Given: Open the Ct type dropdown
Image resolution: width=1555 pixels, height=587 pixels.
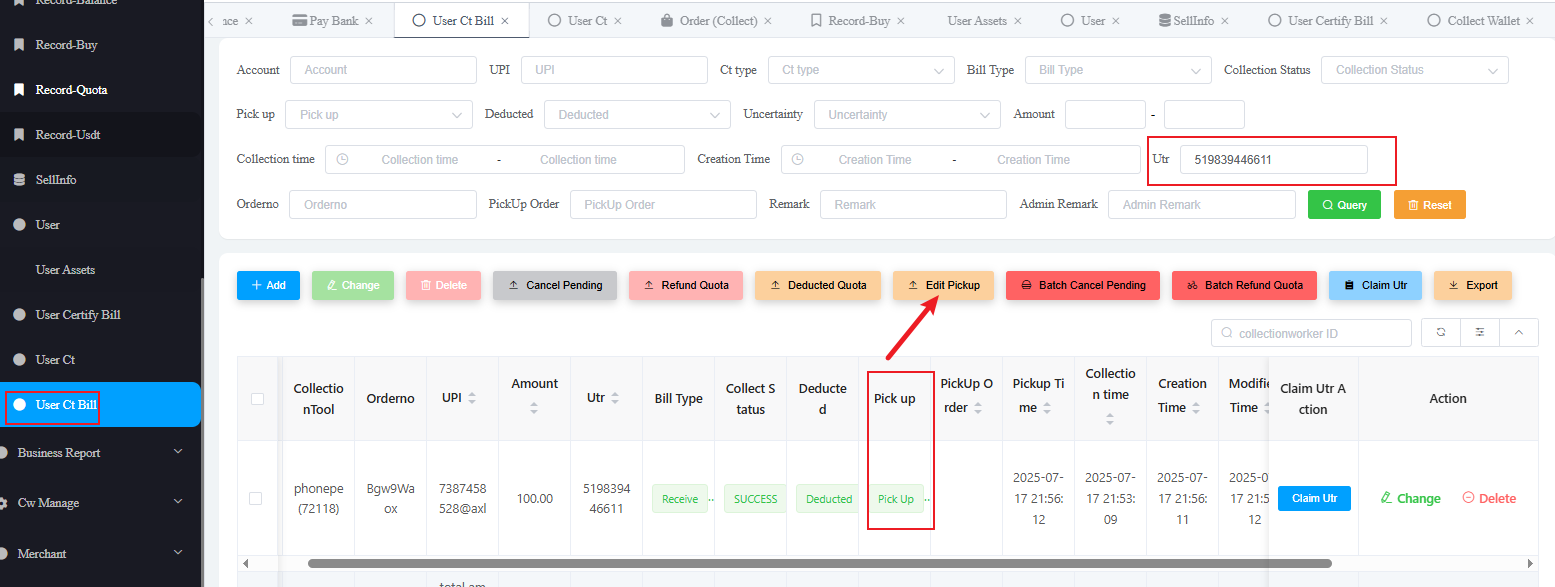Looking at the screenshot, I should [x=860, y=70].
